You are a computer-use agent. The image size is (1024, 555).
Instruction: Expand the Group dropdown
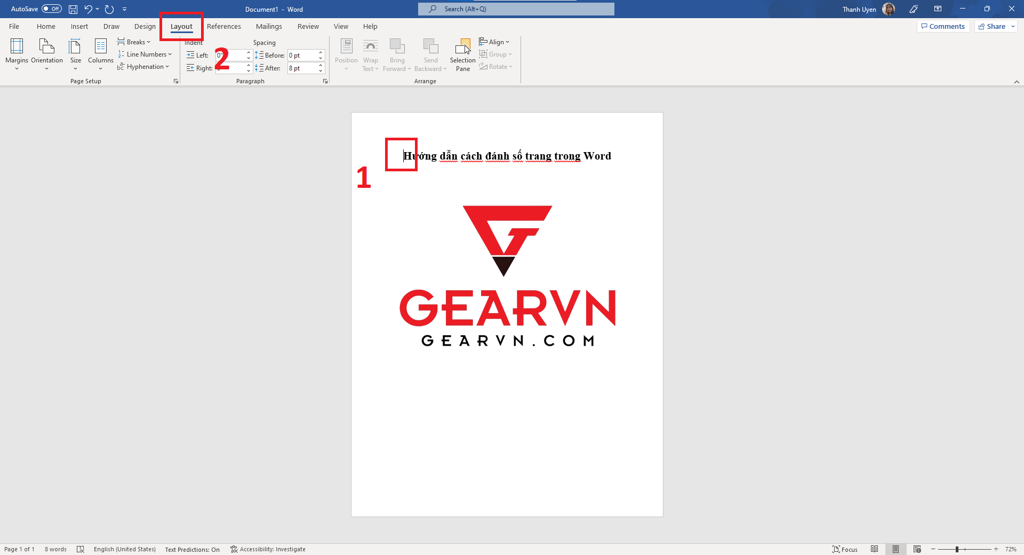[496, 54]
